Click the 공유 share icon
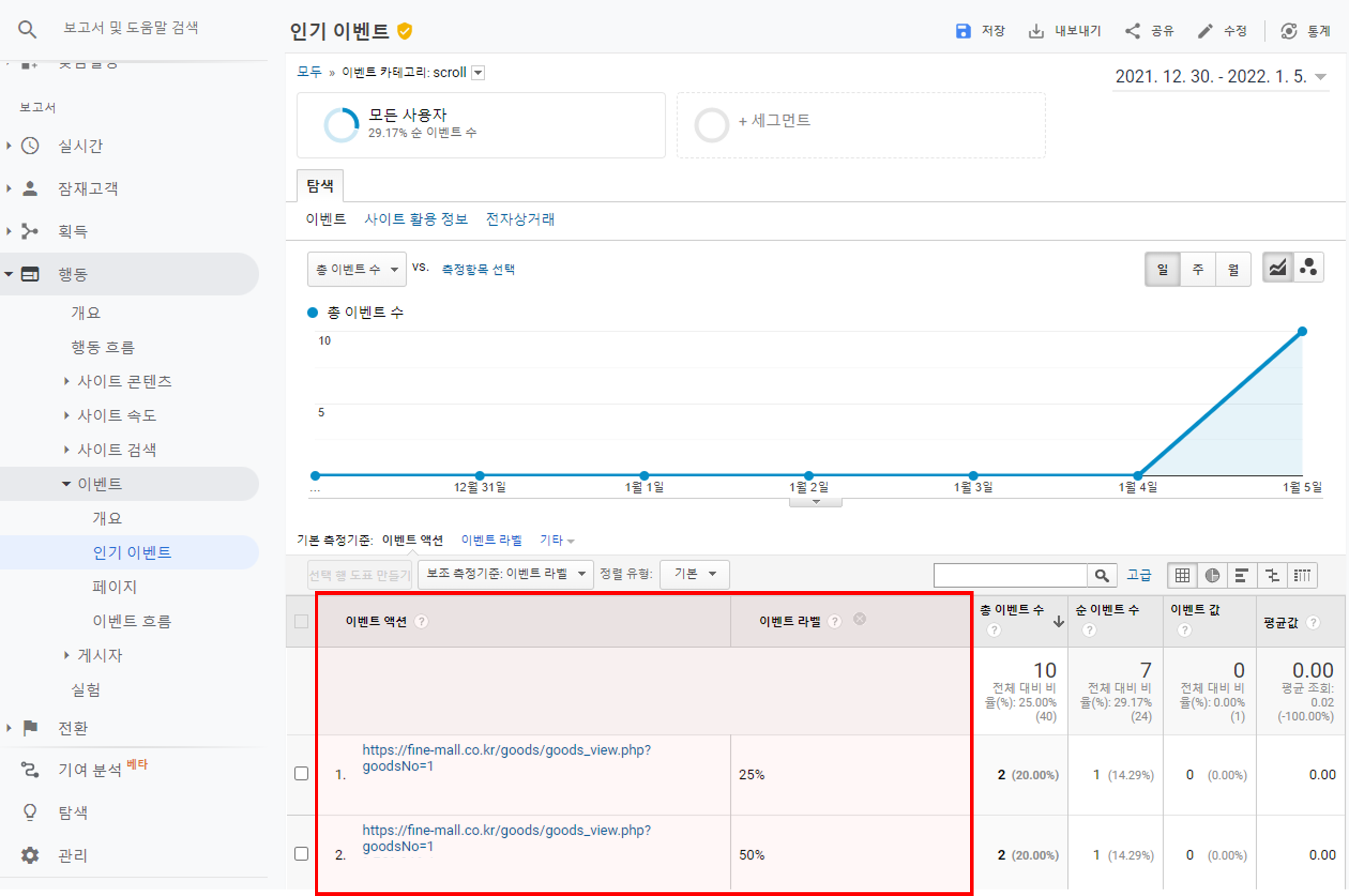This screenshot has width=1349, height=896. point(1133,31)
